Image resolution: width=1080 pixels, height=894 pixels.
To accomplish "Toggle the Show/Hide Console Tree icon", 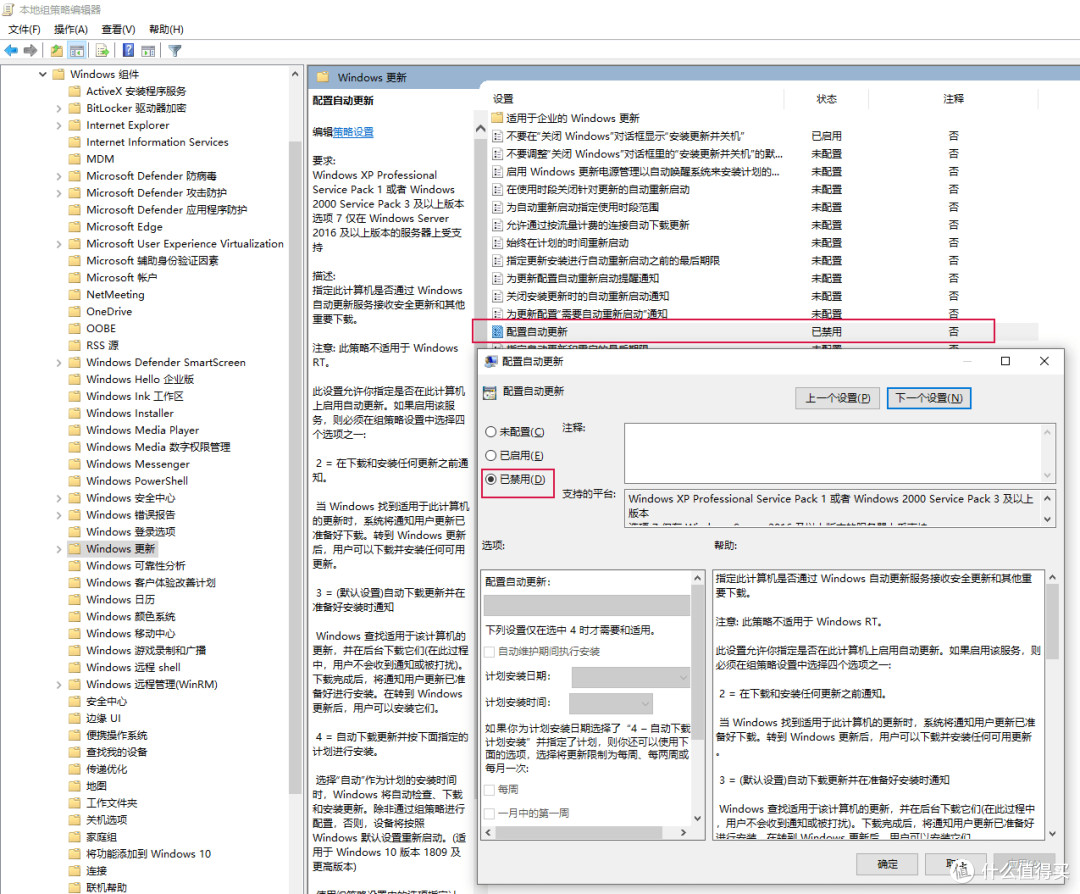I will pos(77,50).
